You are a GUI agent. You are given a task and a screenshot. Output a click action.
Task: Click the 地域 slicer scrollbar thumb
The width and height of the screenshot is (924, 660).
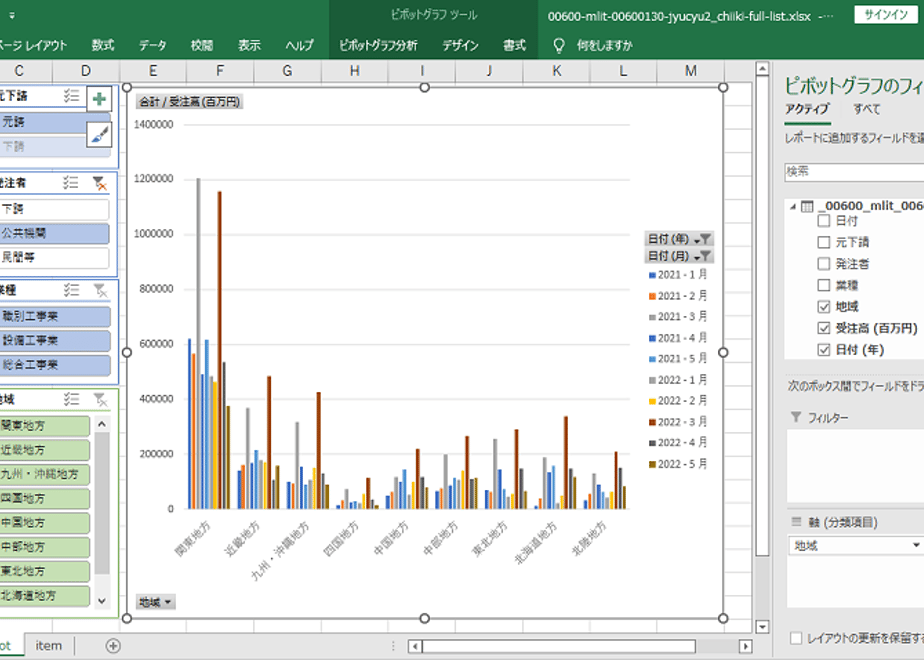pos(102,503)
